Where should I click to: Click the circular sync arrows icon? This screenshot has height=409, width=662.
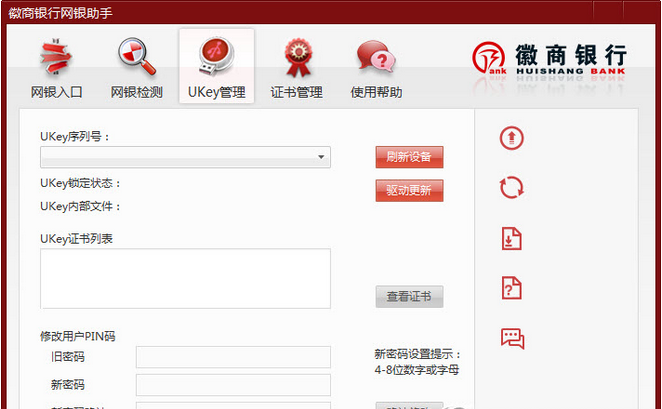click(512, 188)
